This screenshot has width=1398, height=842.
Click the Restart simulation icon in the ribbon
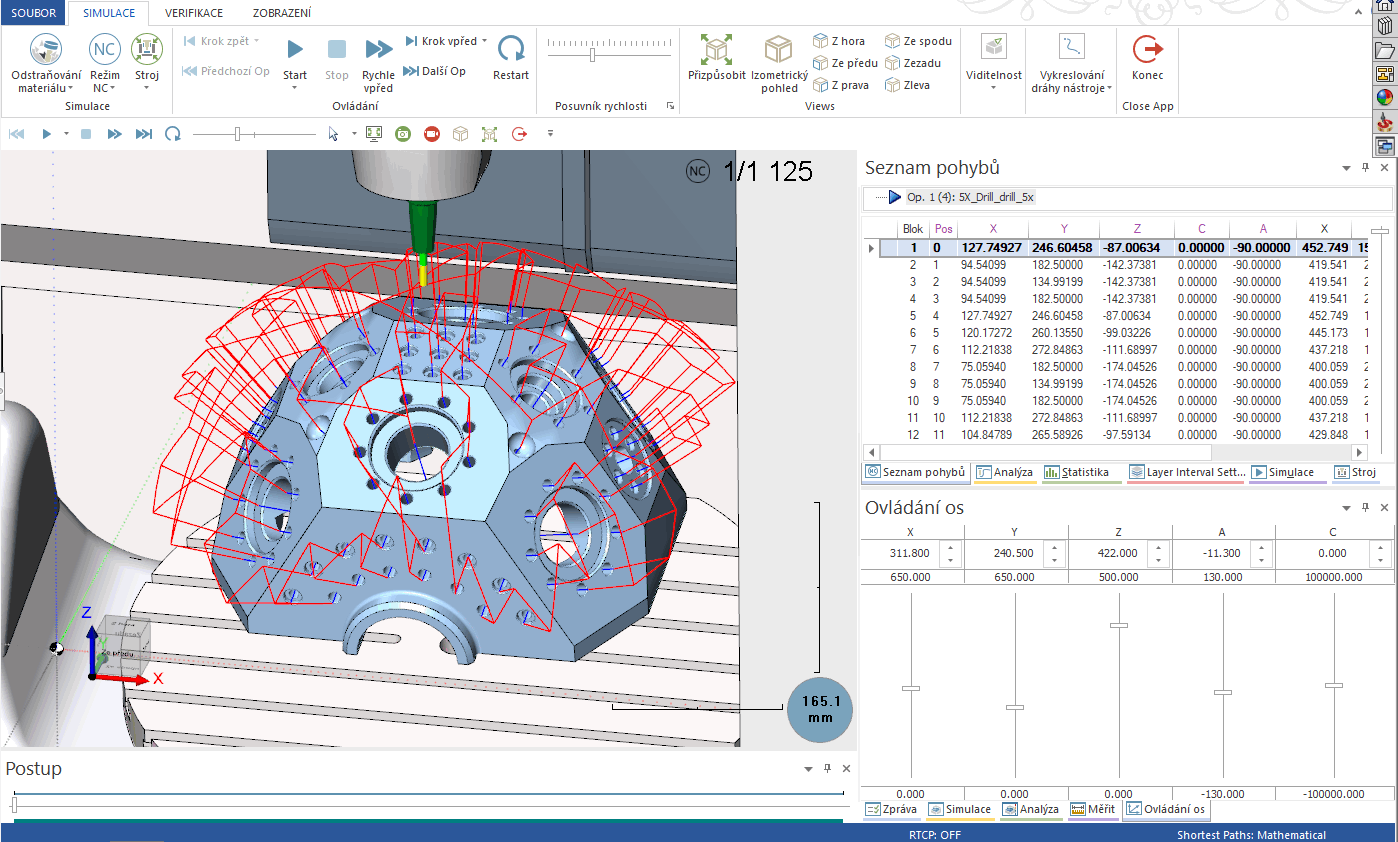pyautogui.click(x=511, y=49)
